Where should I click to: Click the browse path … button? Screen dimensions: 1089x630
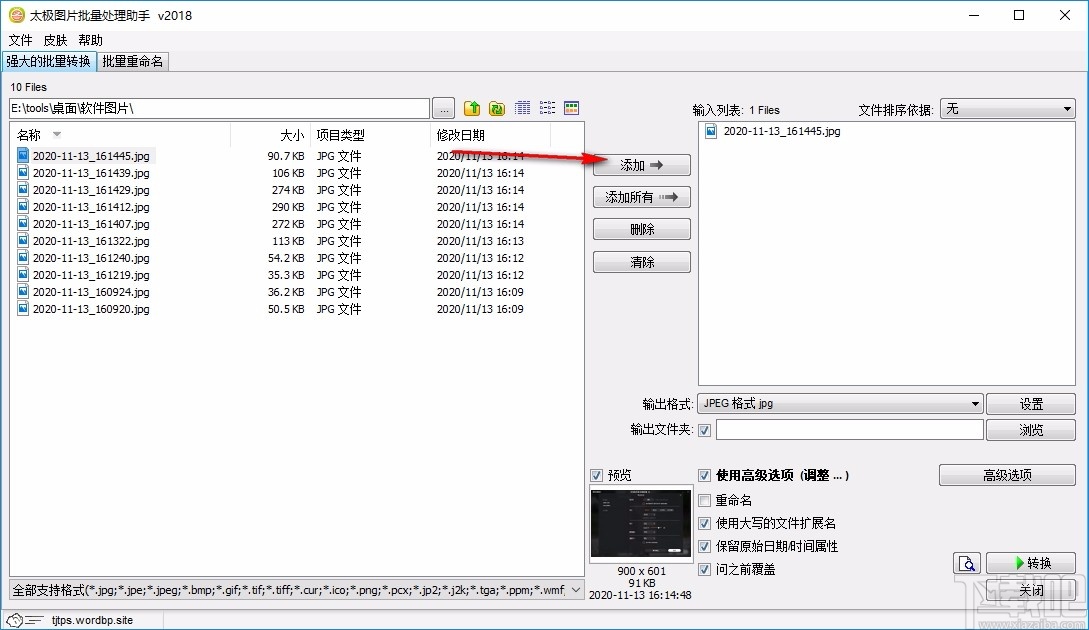point(444,108)
